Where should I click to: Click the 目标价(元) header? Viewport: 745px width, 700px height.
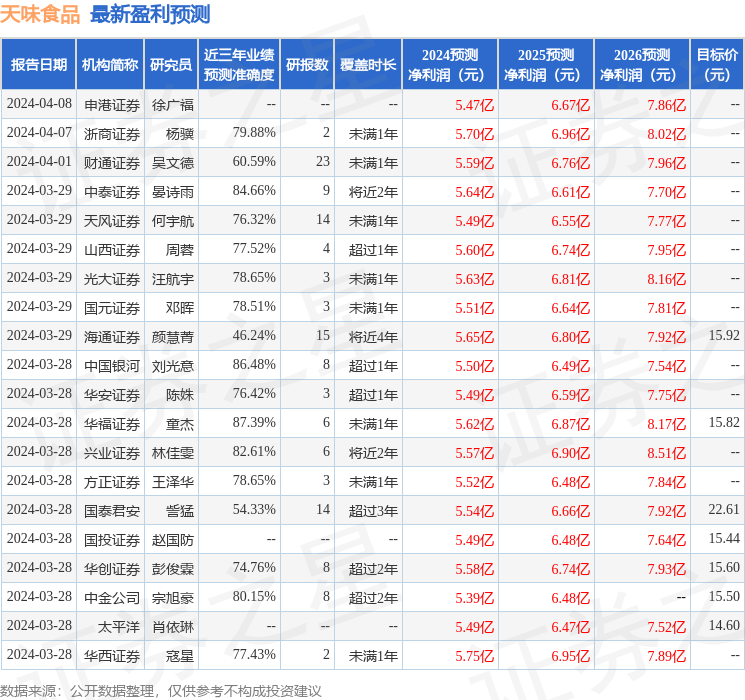(717, 65)
